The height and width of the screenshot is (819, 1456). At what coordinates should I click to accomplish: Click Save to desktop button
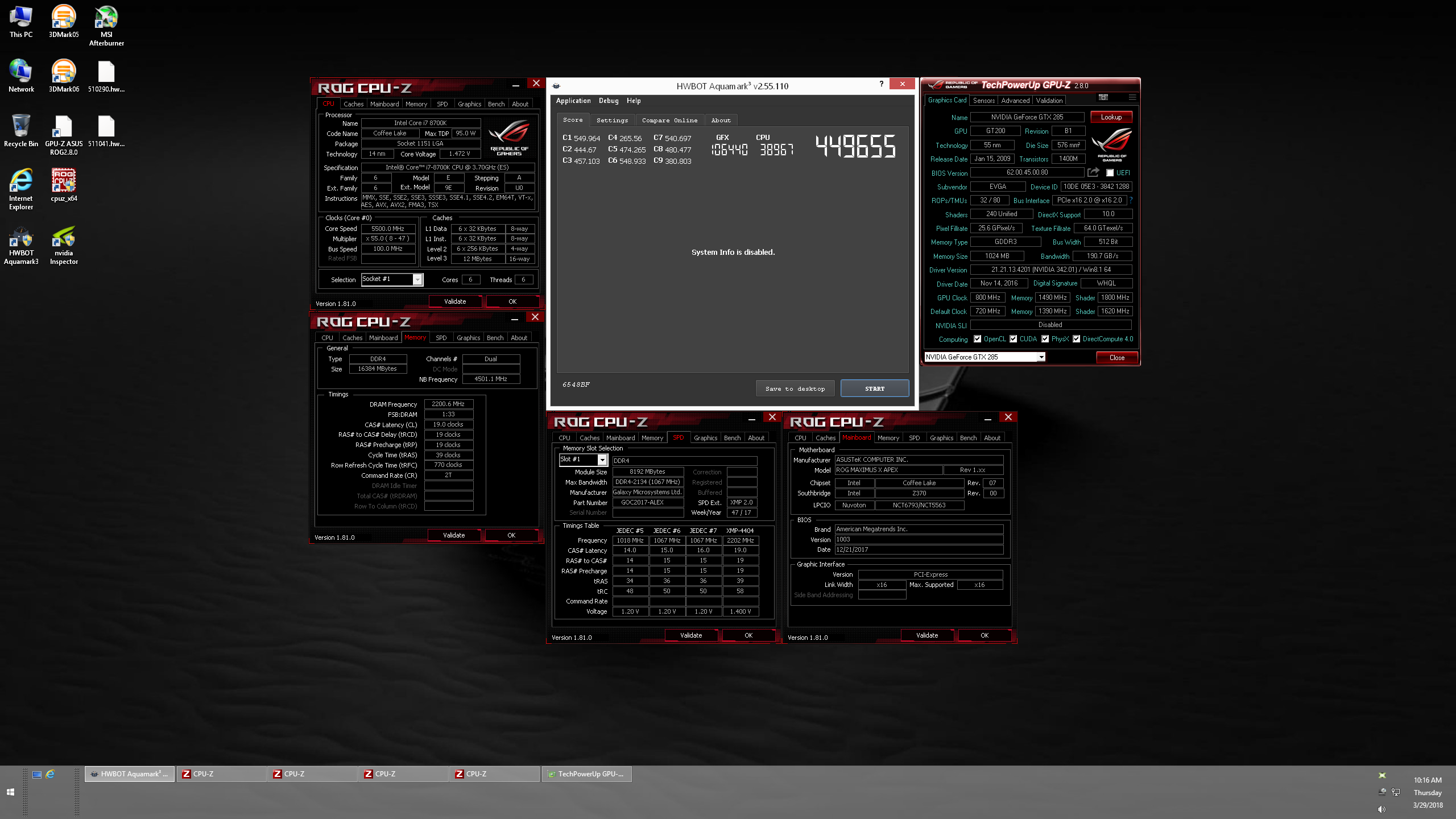(795, 388)
